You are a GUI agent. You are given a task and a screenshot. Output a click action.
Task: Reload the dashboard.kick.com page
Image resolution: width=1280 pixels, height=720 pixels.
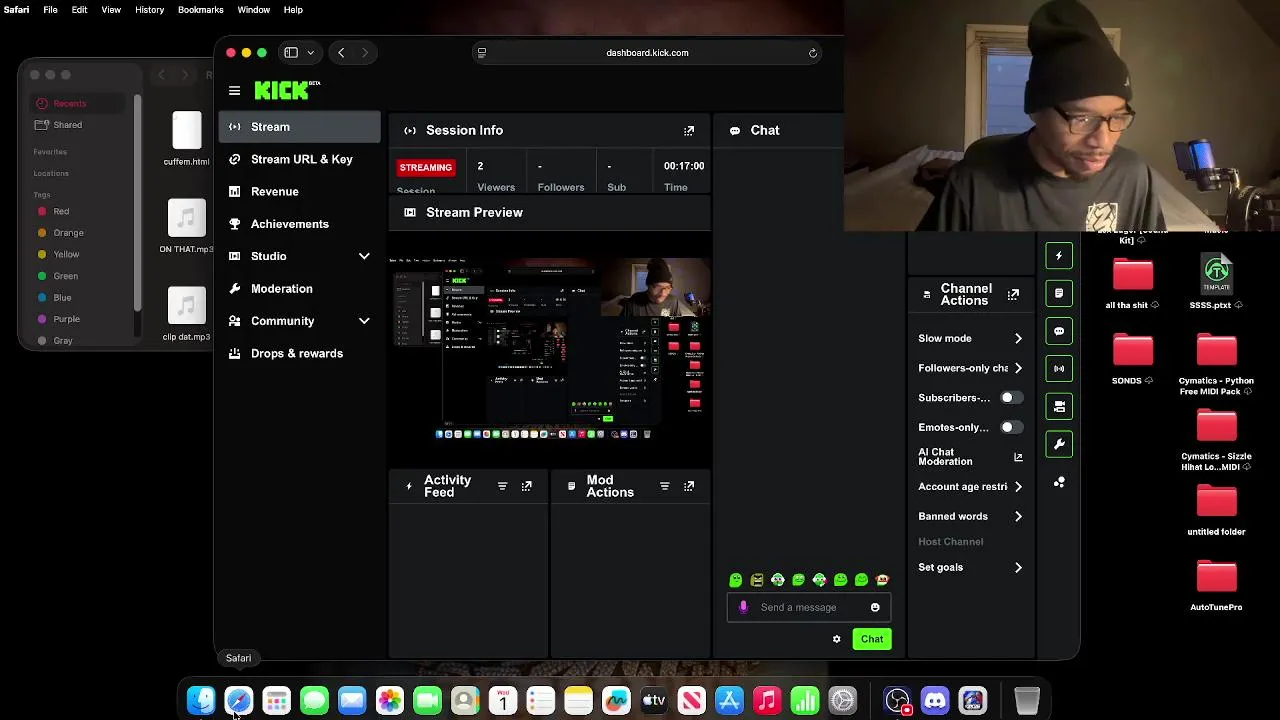click(x=813, y=53)
